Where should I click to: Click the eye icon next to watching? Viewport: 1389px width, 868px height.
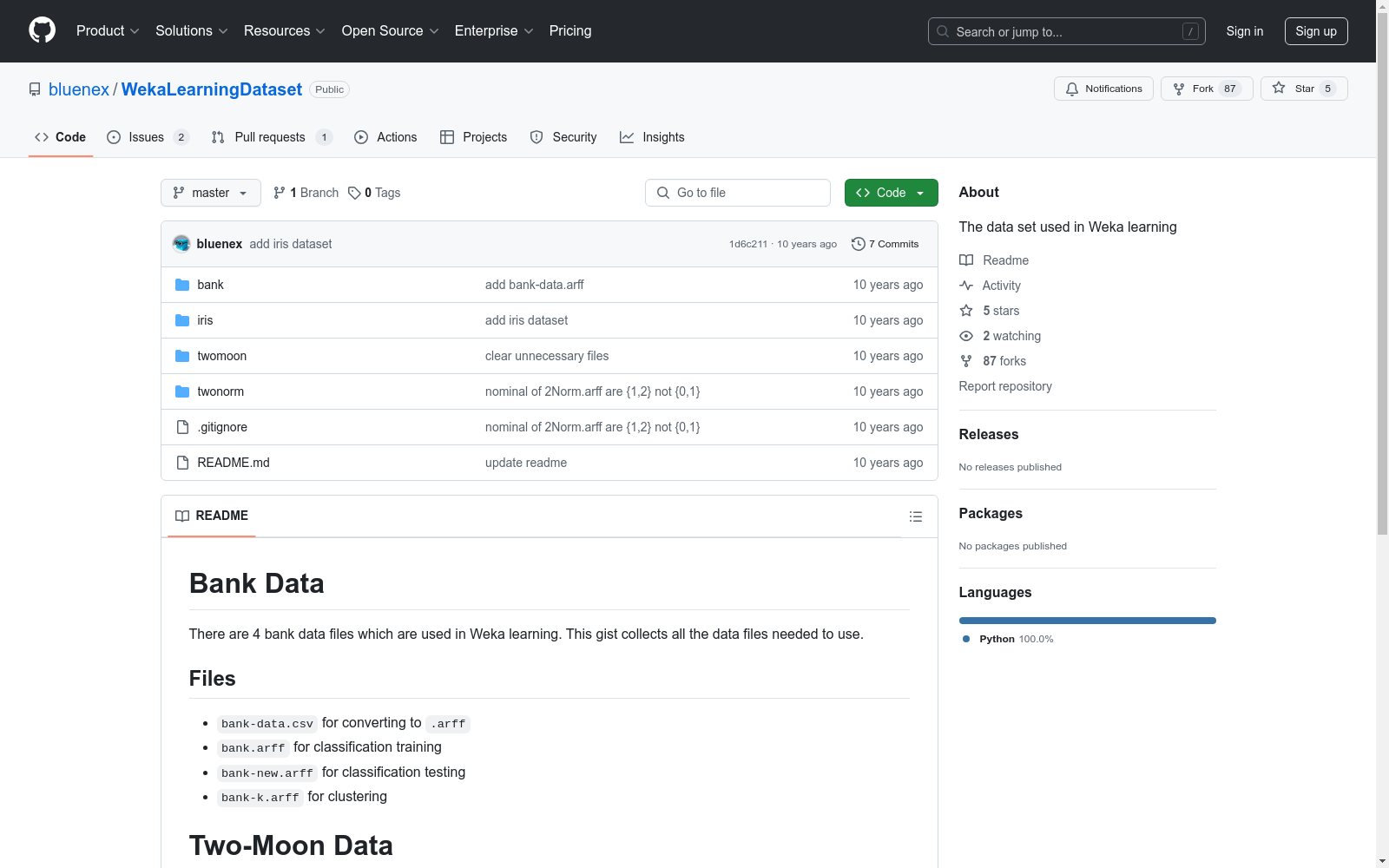pyautogui.click(x=966, y=336)
